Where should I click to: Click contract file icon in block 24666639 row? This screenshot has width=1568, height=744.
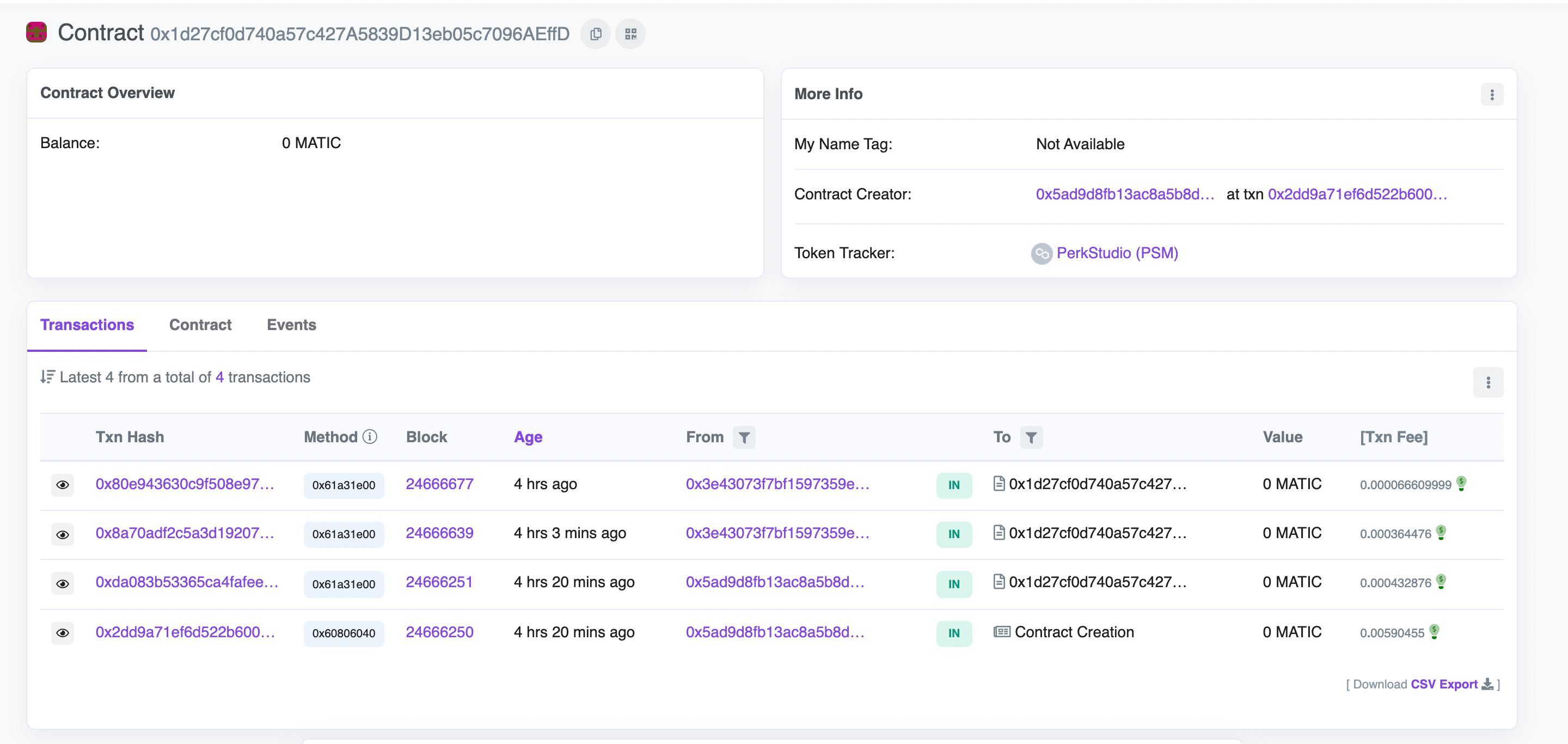999,533
